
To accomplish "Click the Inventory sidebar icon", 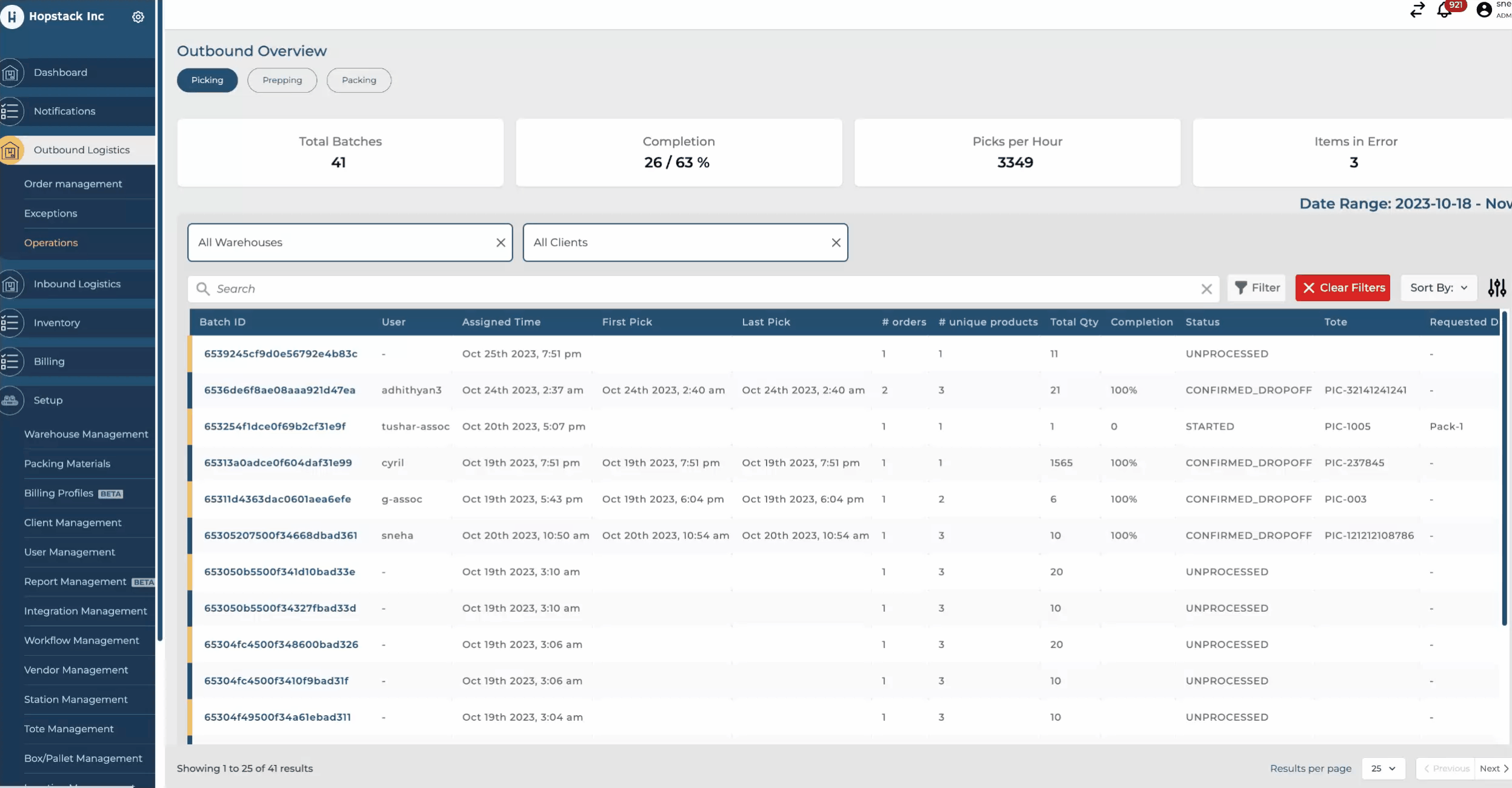I will coord(11,323).
